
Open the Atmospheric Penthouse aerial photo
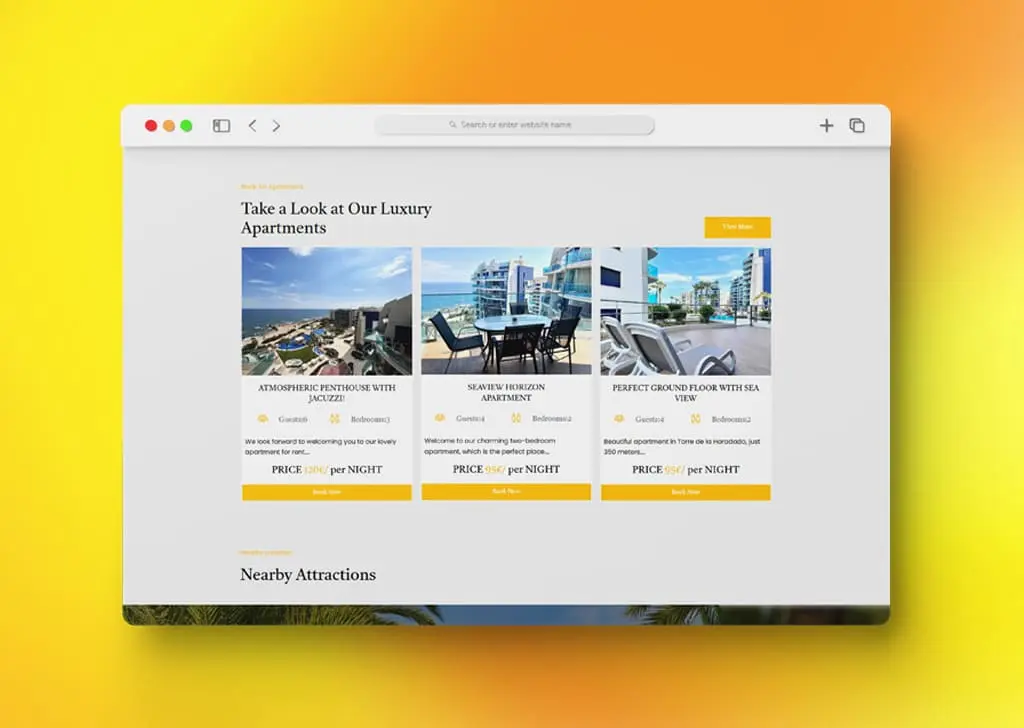click(x=326, y=311)
